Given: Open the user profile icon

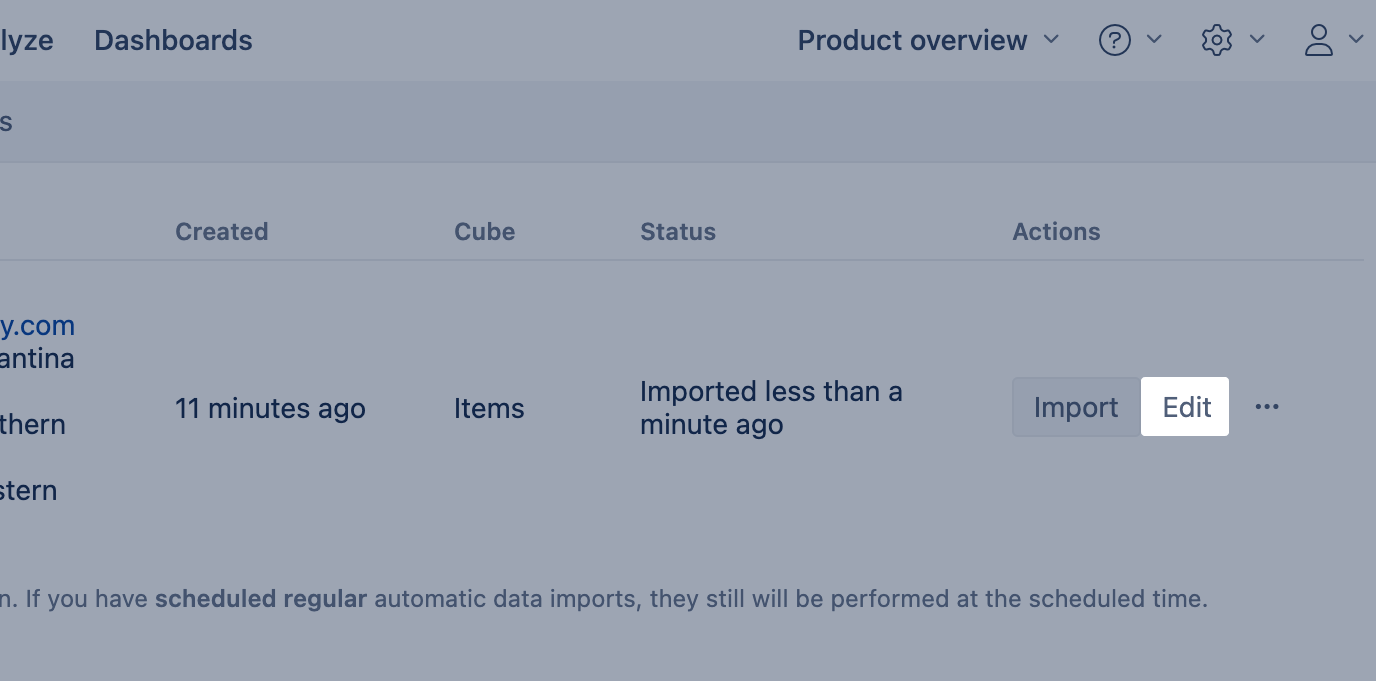Looking at the screenshot, I should (x=1319, y=40).
